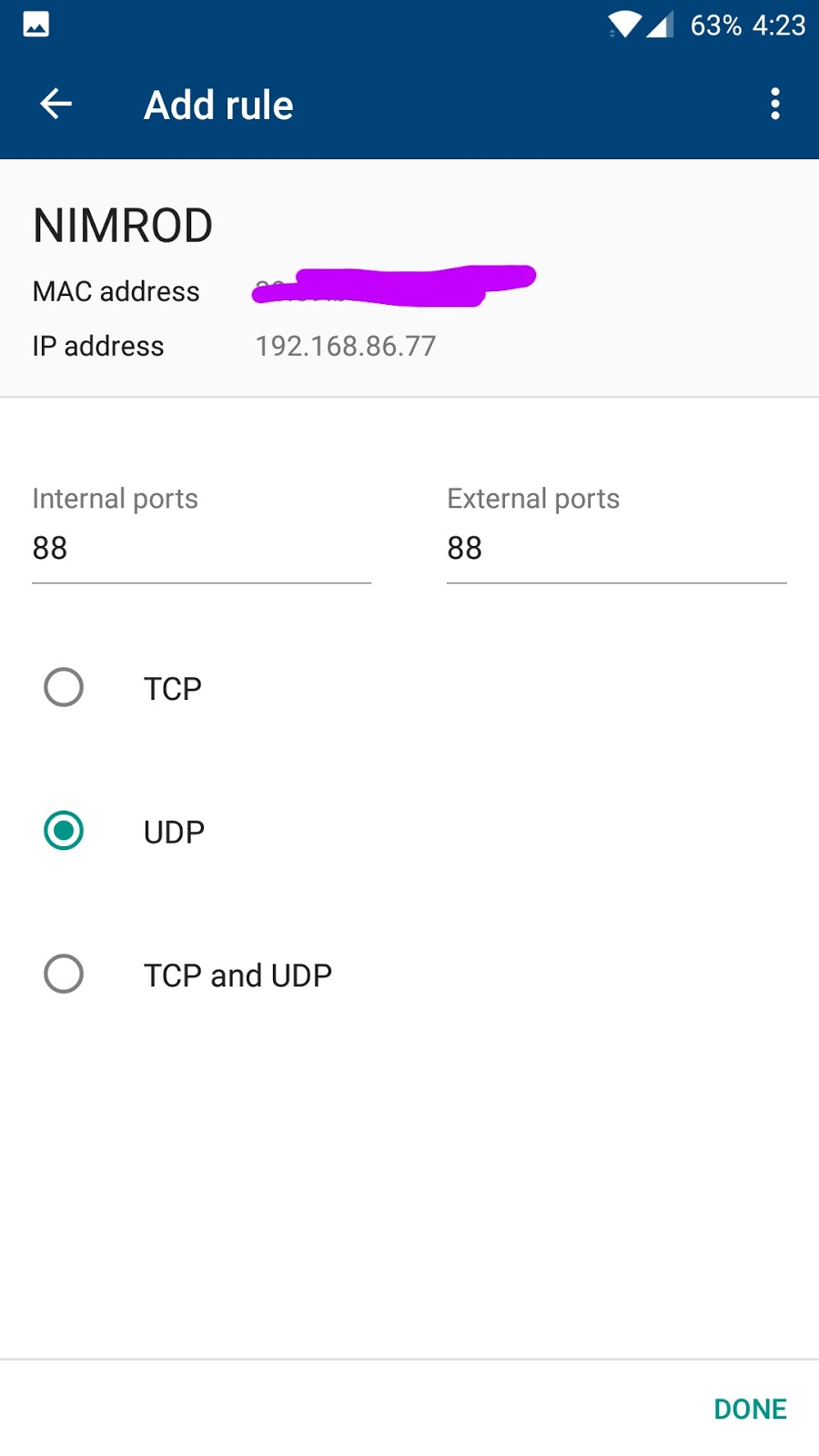Tap the back arrow icon

(56, 105)
